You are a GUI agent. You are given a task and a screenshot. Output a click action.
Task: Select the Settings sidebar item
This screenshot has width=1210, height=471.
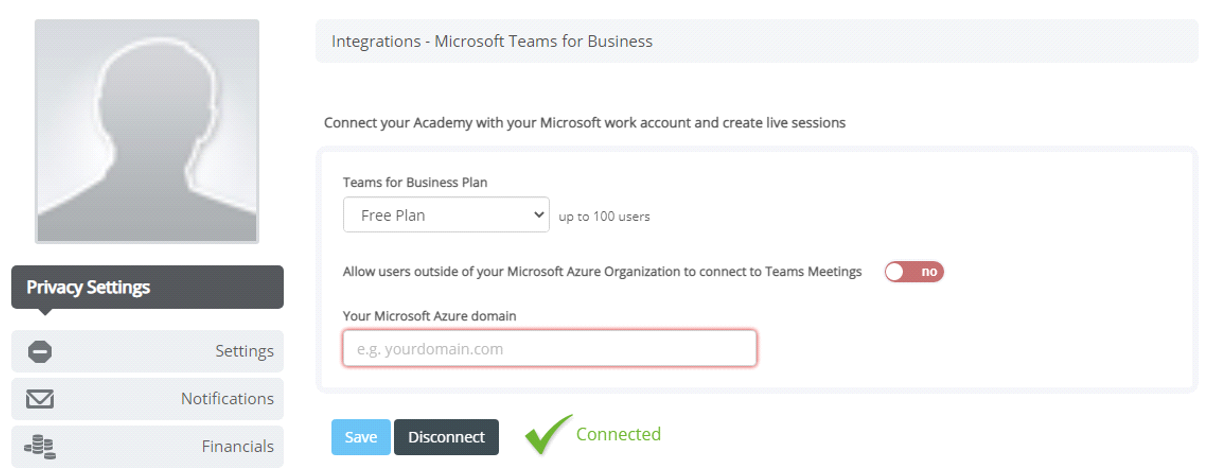click(x=147, y=351)
